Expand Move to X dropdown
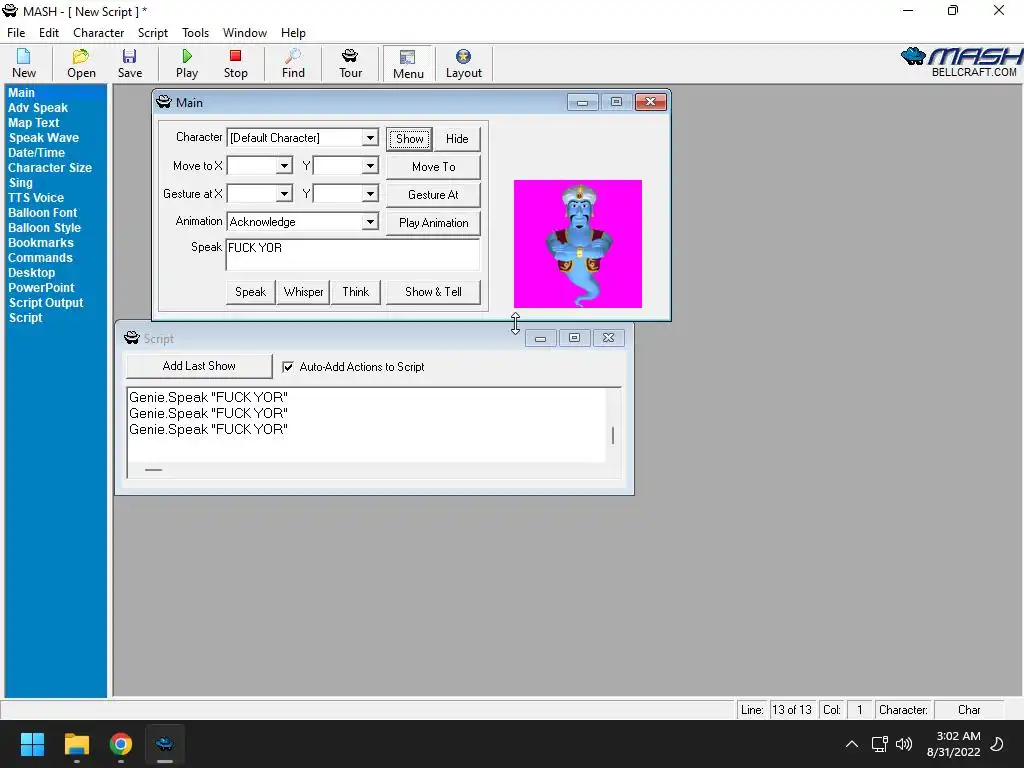The image size is (1024, 768). coord(283,166)
